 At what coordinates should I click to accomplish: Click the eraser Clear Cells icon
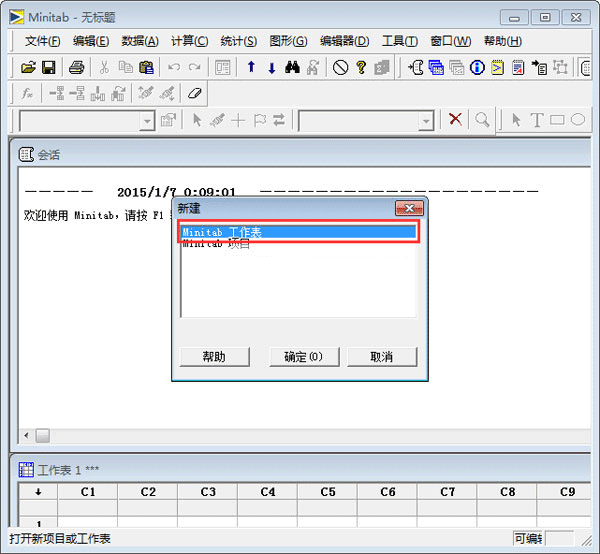click(x=195, y=93)
